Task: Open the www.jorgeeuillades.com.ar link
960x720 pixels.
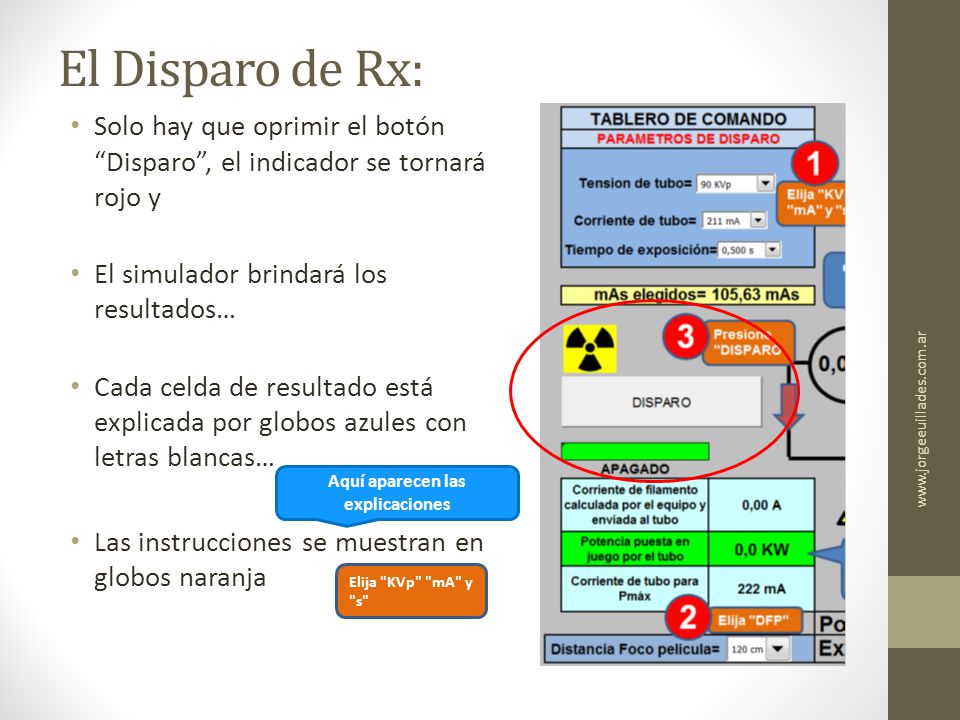Action: 922,419
